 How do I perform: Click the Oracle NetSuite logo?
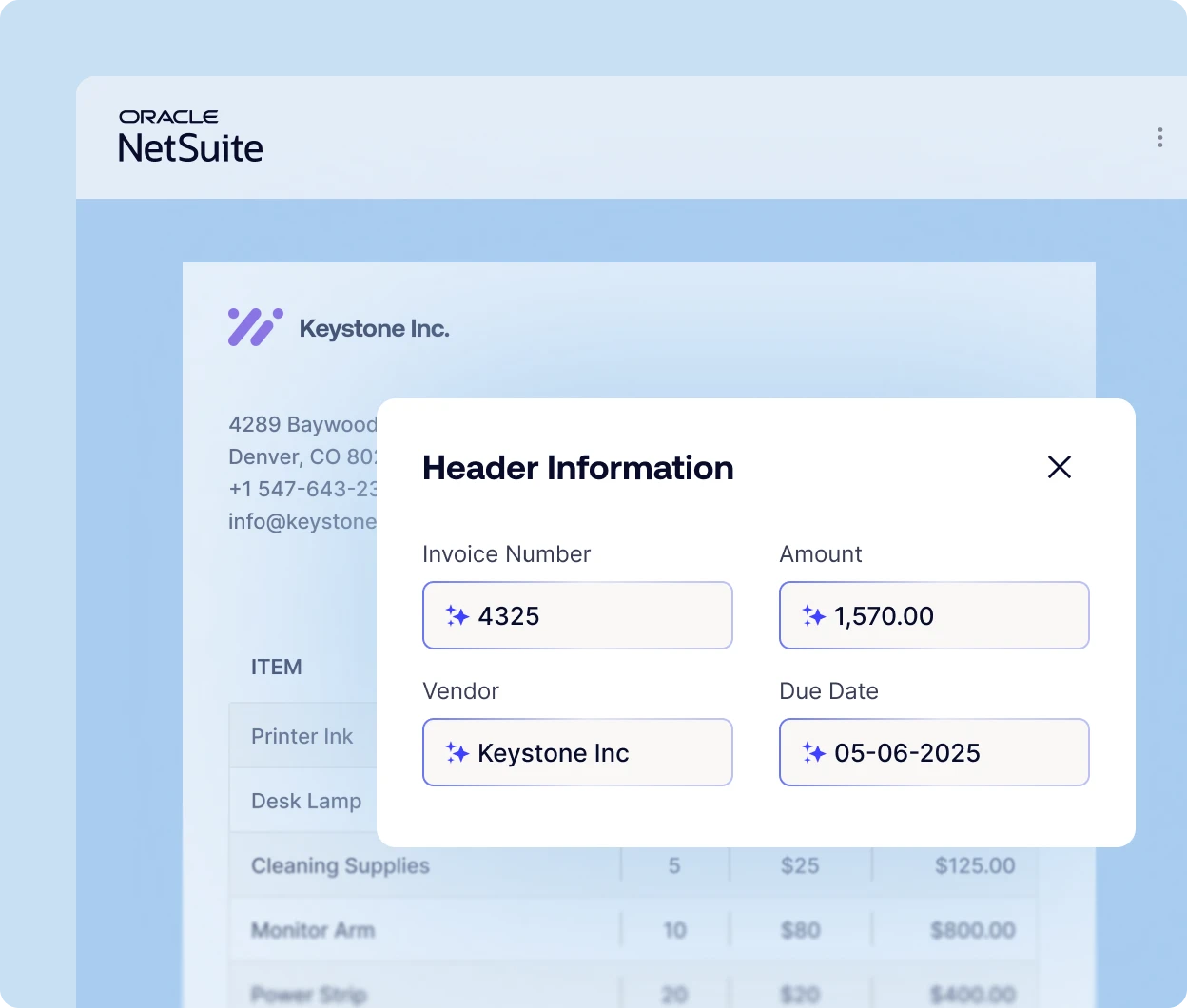[x=190, y=138]
